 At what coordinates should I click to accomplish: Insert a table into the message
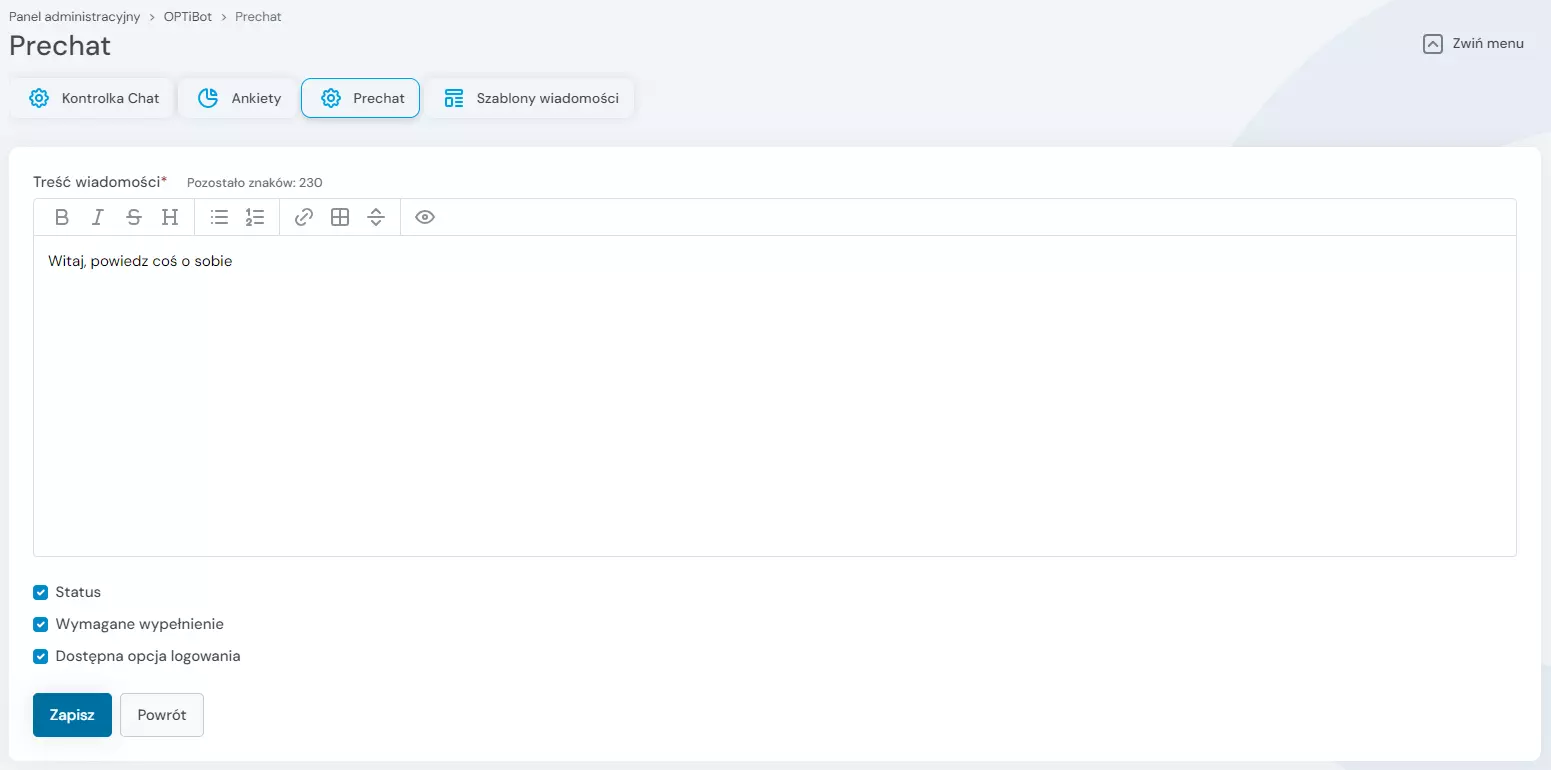340,217
